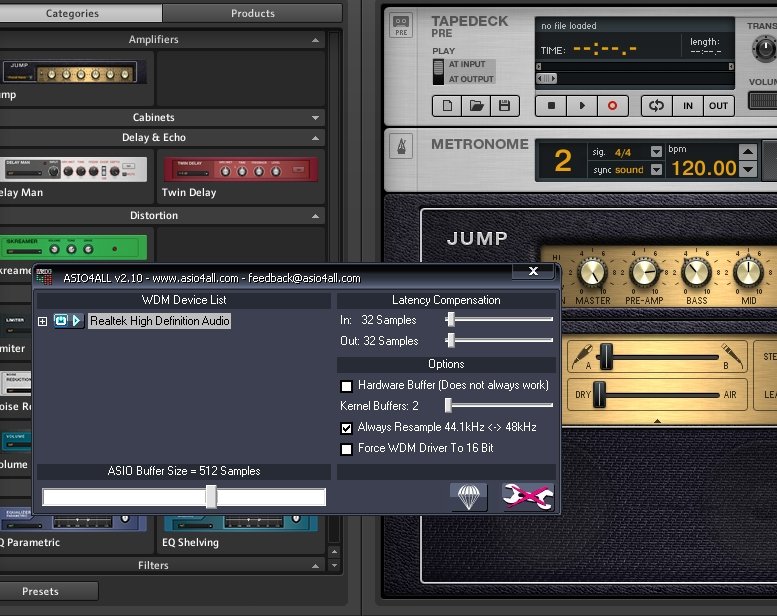Close the ASIO4ALL window
This screenshot has width=777, height=616.
pyautogui.click(x=533, y=271)
